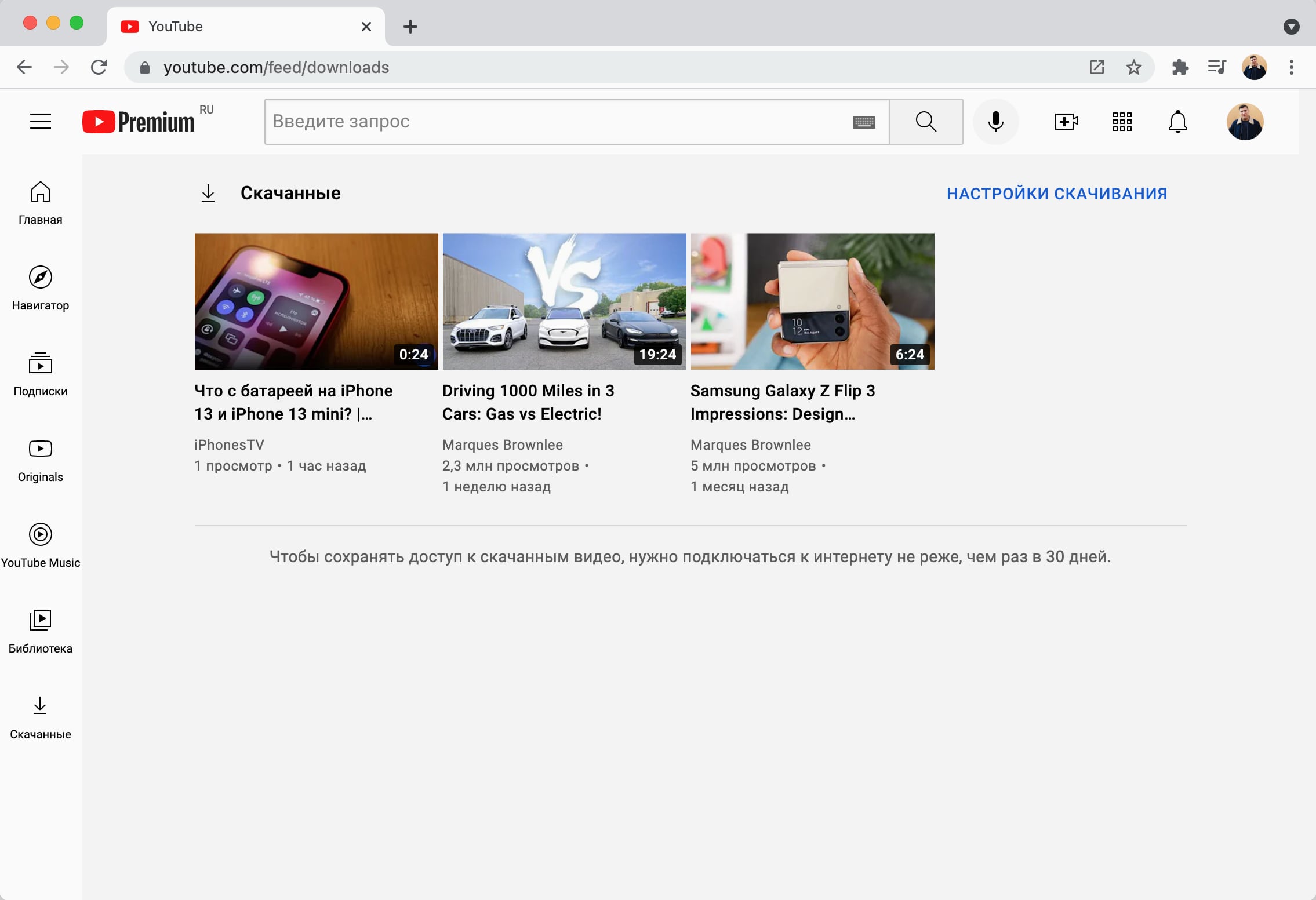Click the notifications bell icon
Screen dimensions: 1316x900
coord(1178,121)
